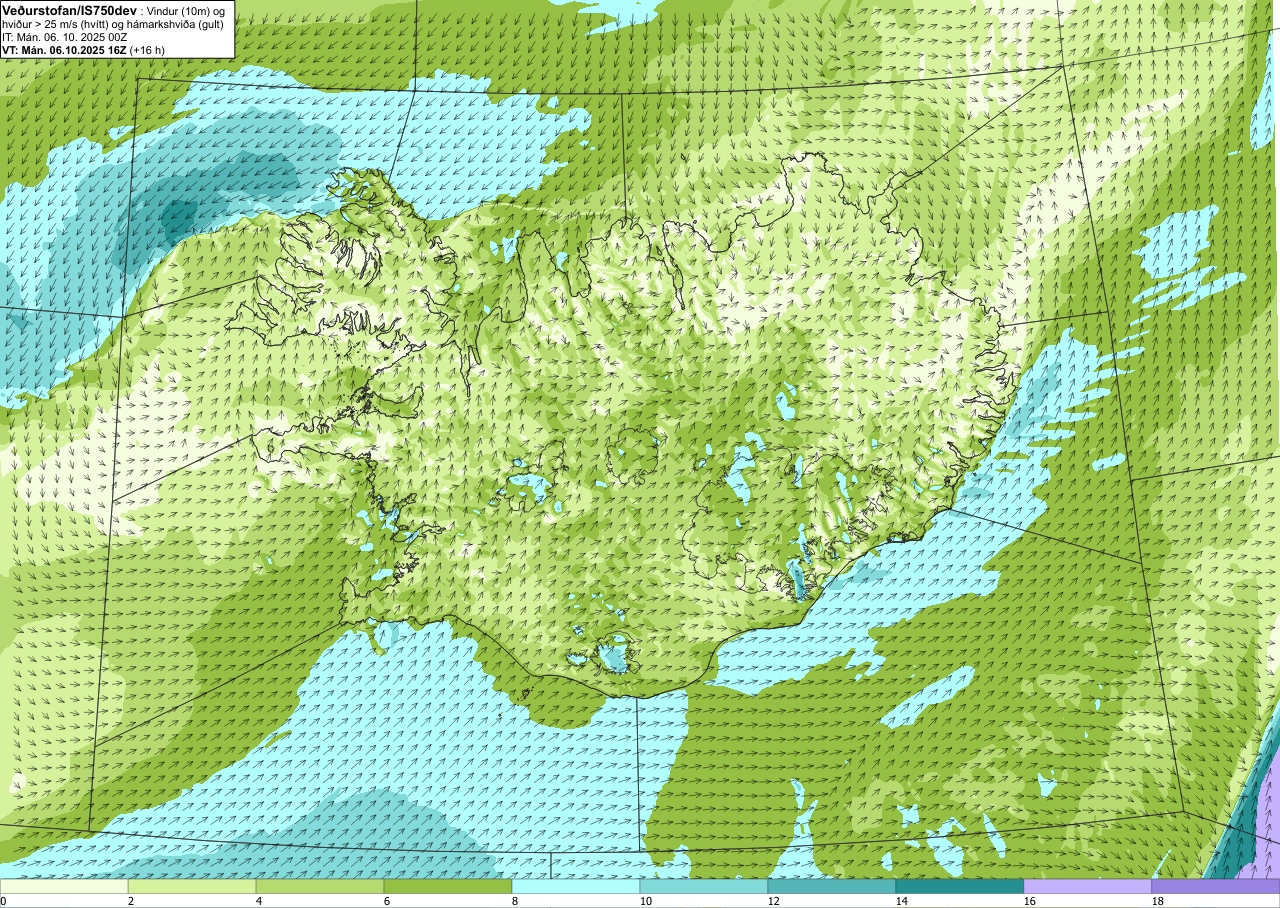Click the 'Veðurstofan/IS750dev' title text

click(69, 10)
